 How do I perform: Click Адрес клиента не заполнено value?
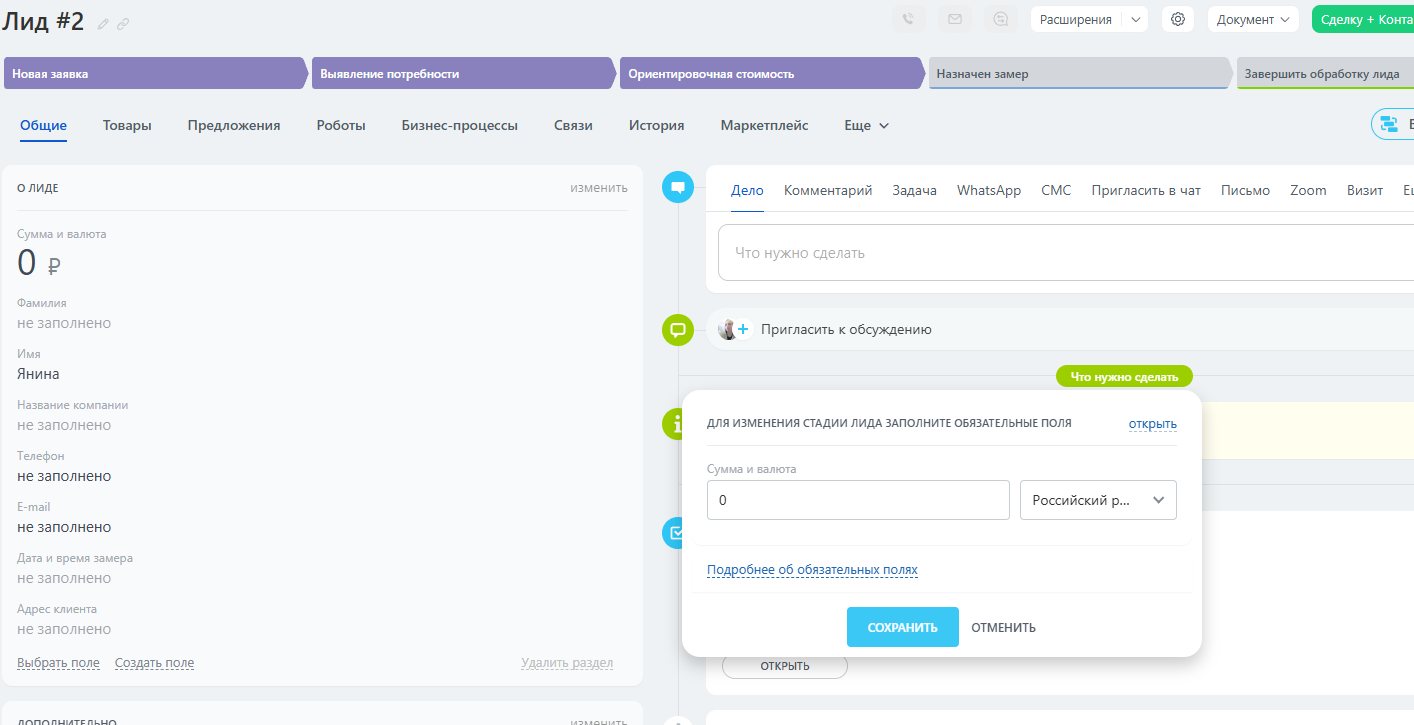click(64, 629)
